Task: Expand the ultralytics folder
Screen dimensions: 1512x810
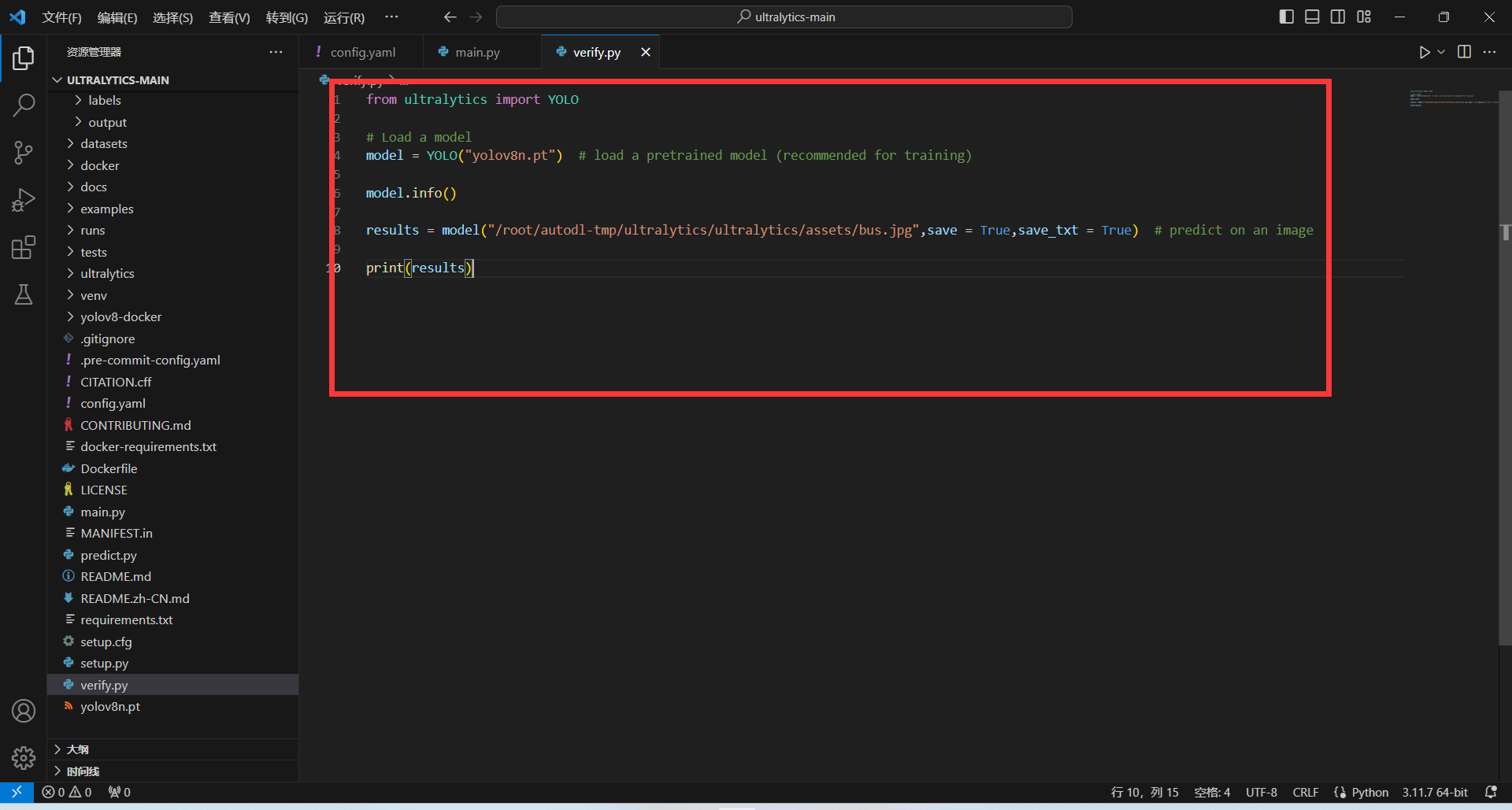Action: pyautogui.click(x=173, y=274)
